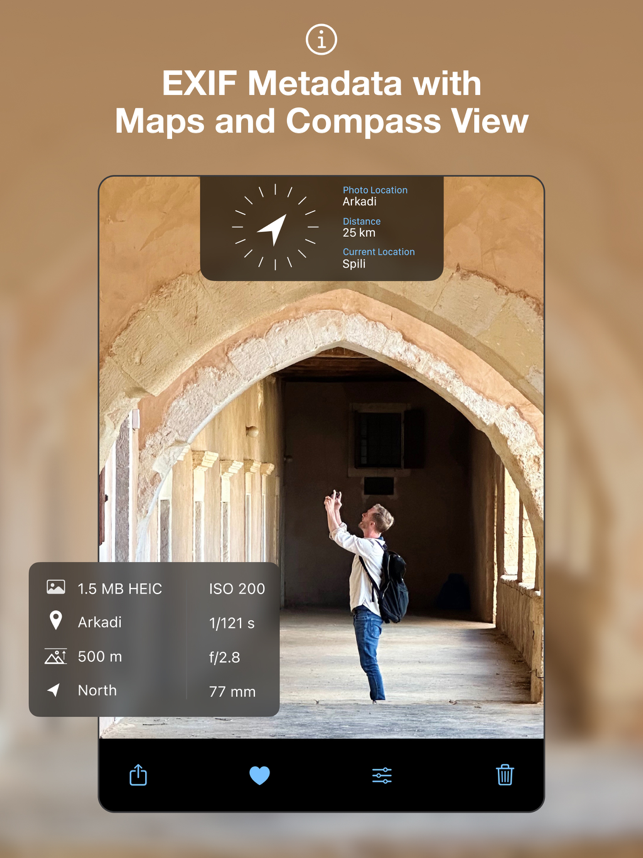Click the "Photo Location" label
The width and height of the screenshot is (643, 858).
[375, 190]
